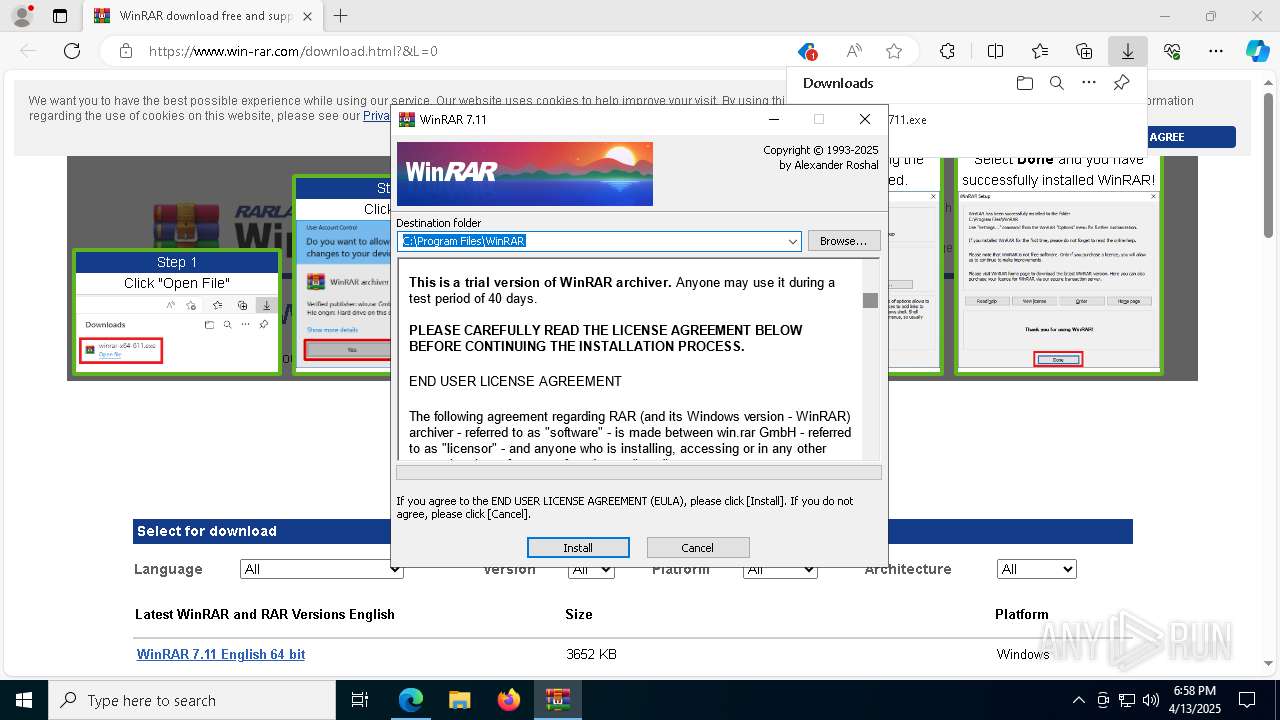Viewport: 1280px width, 720px height.
Task: Open the Windows Start menu
Action: click(24, 700)
